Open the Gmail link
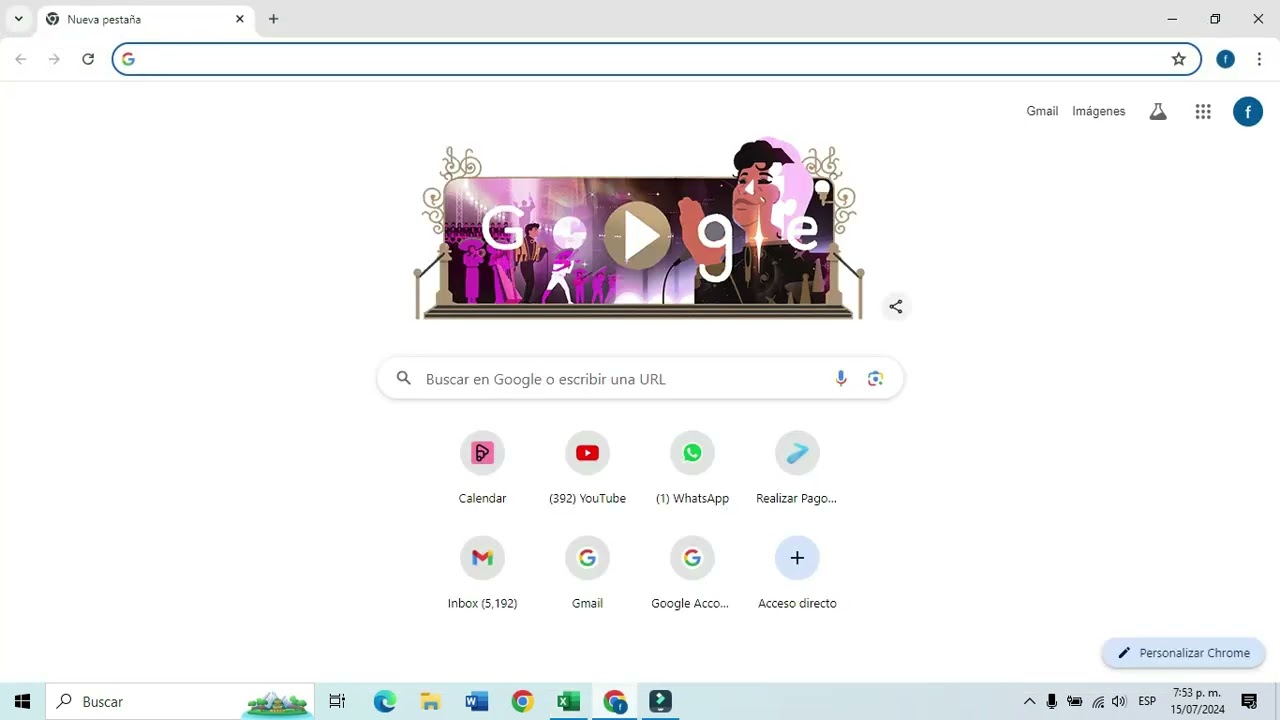The width and height of the screenshot is (1280, 720). pyautogui.click(x=1042, y=111)
